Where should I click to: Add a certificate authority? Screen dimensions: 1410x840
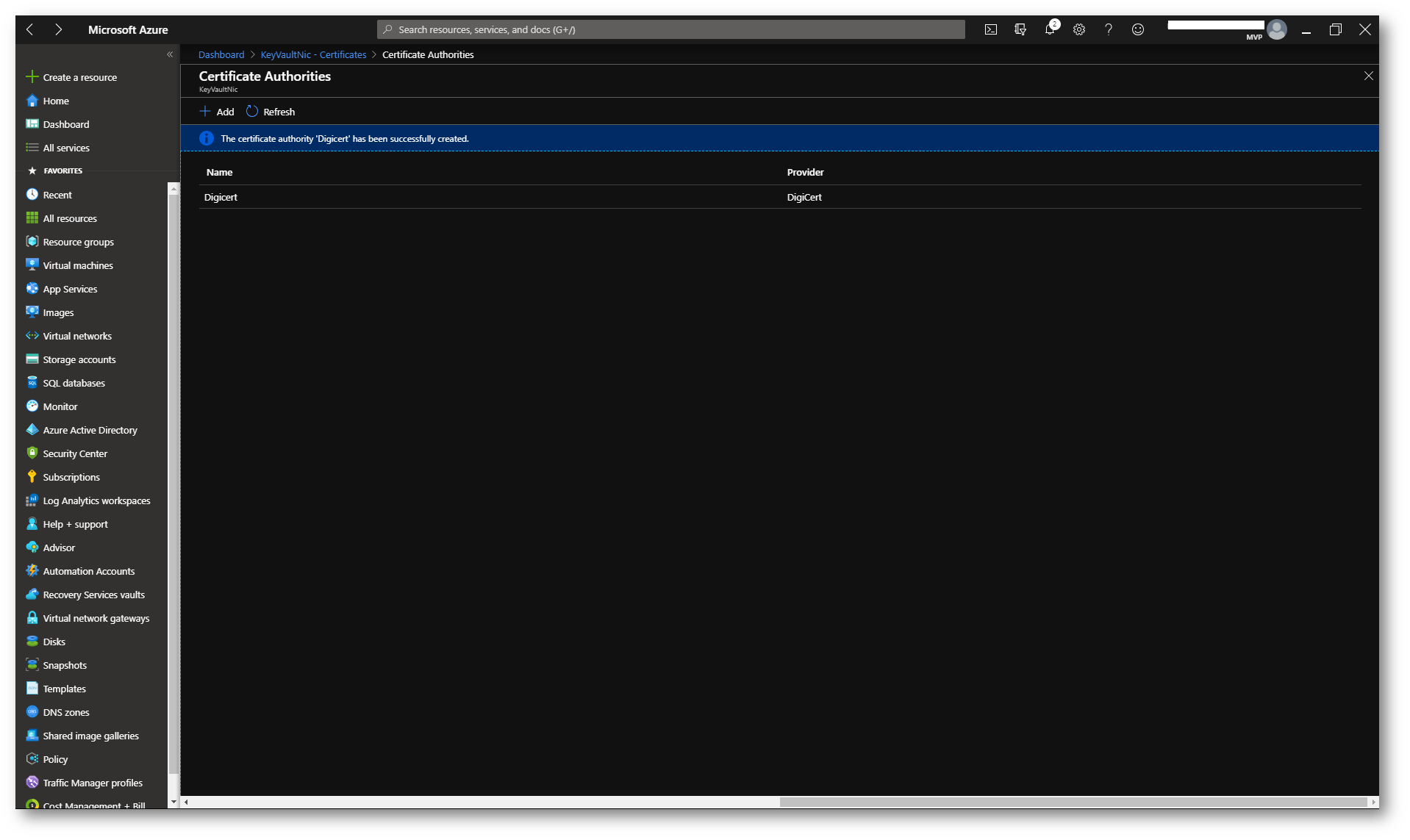point(217,112)
